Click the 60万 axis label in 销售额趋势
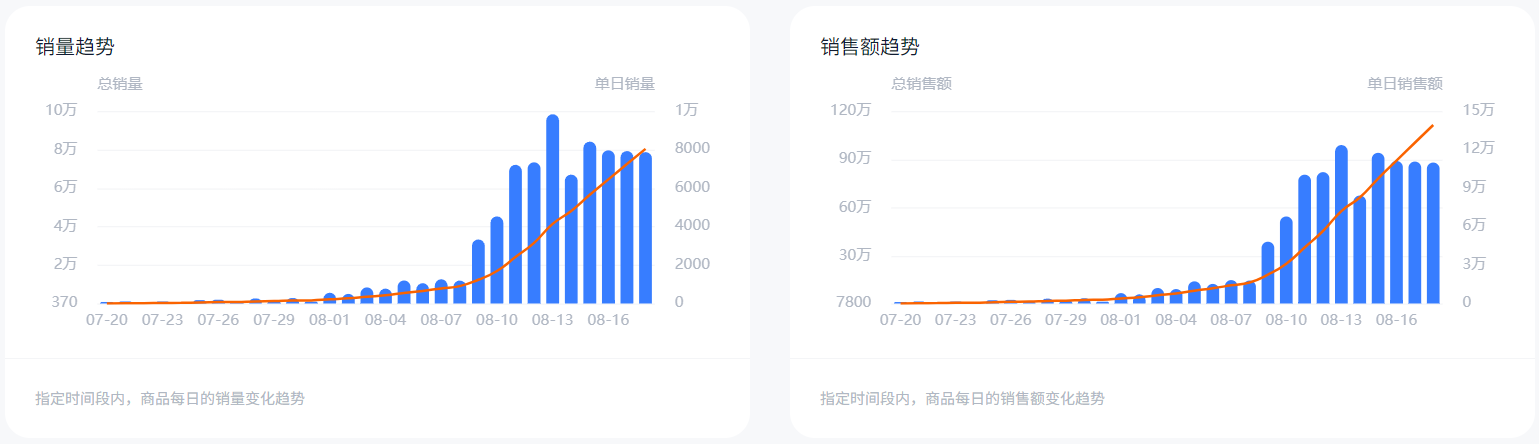This screenshot has width=1539, height=444. (x=855, y=207)
